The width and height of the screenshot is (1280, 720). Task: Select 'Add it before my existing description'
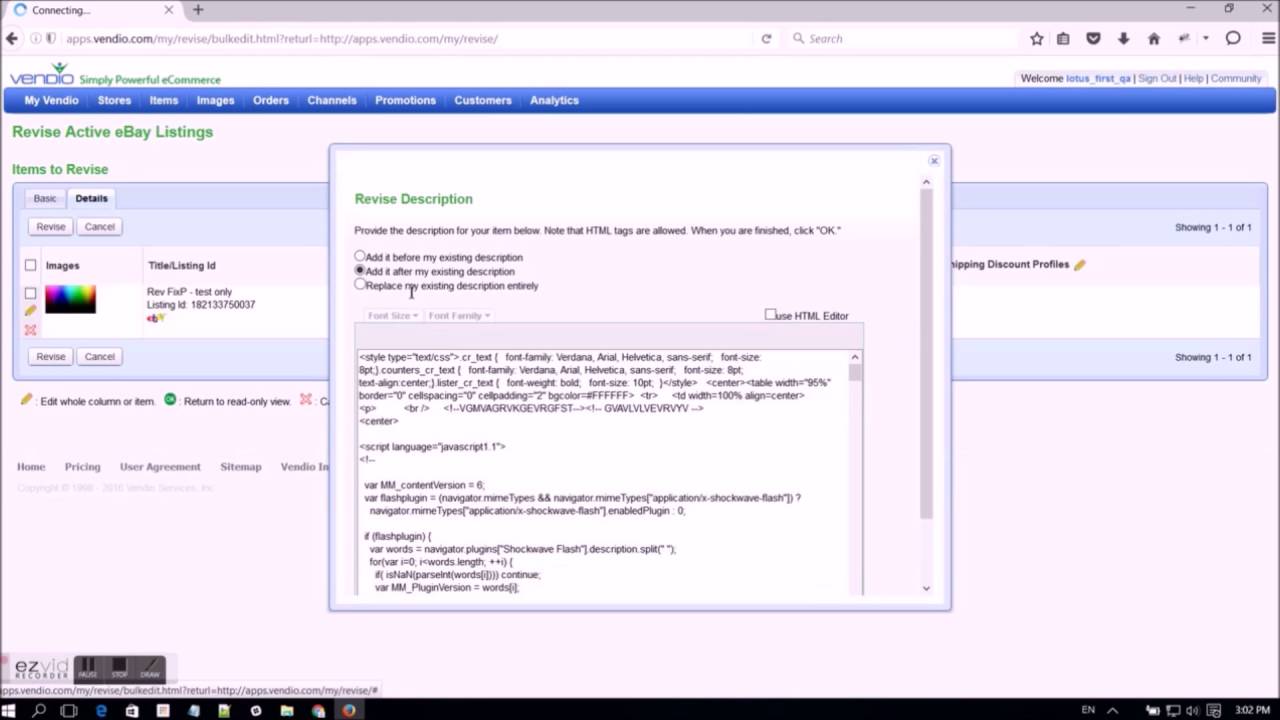360,256
